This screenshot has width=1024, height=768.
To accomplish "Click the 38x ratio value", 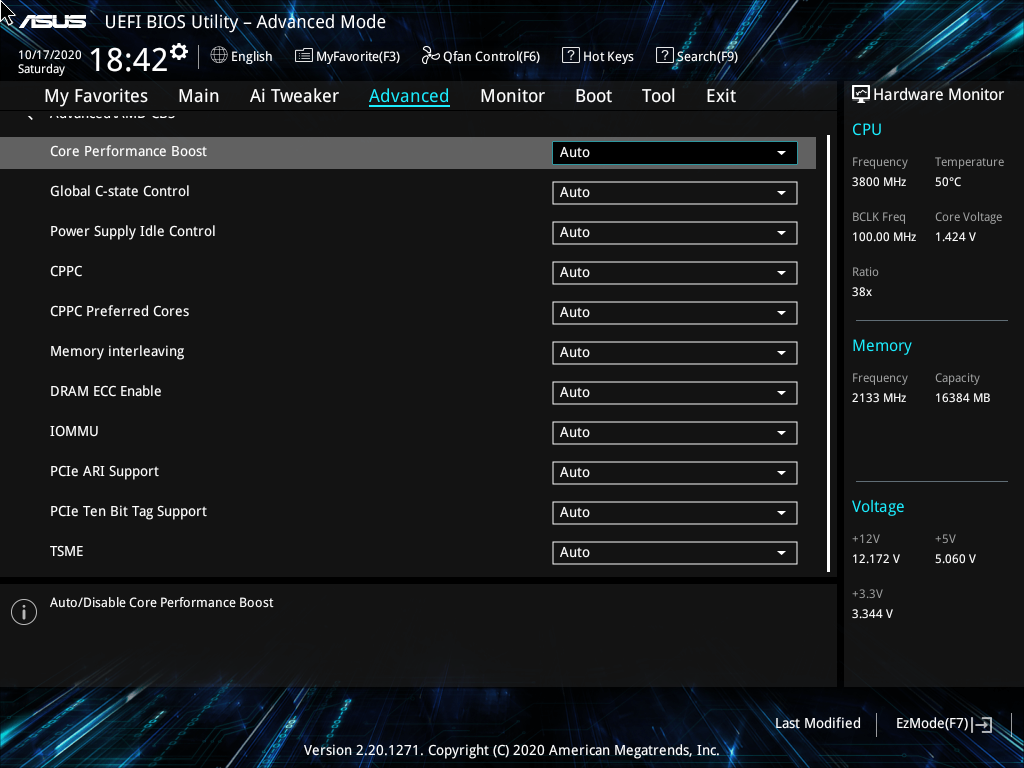I will pos(862,292).
